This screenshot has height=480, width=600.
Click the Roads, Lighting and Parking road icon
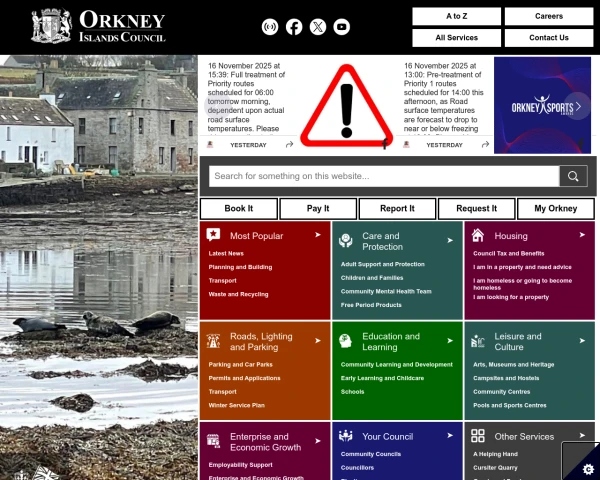pyautogui.click(x=213, y=341)
